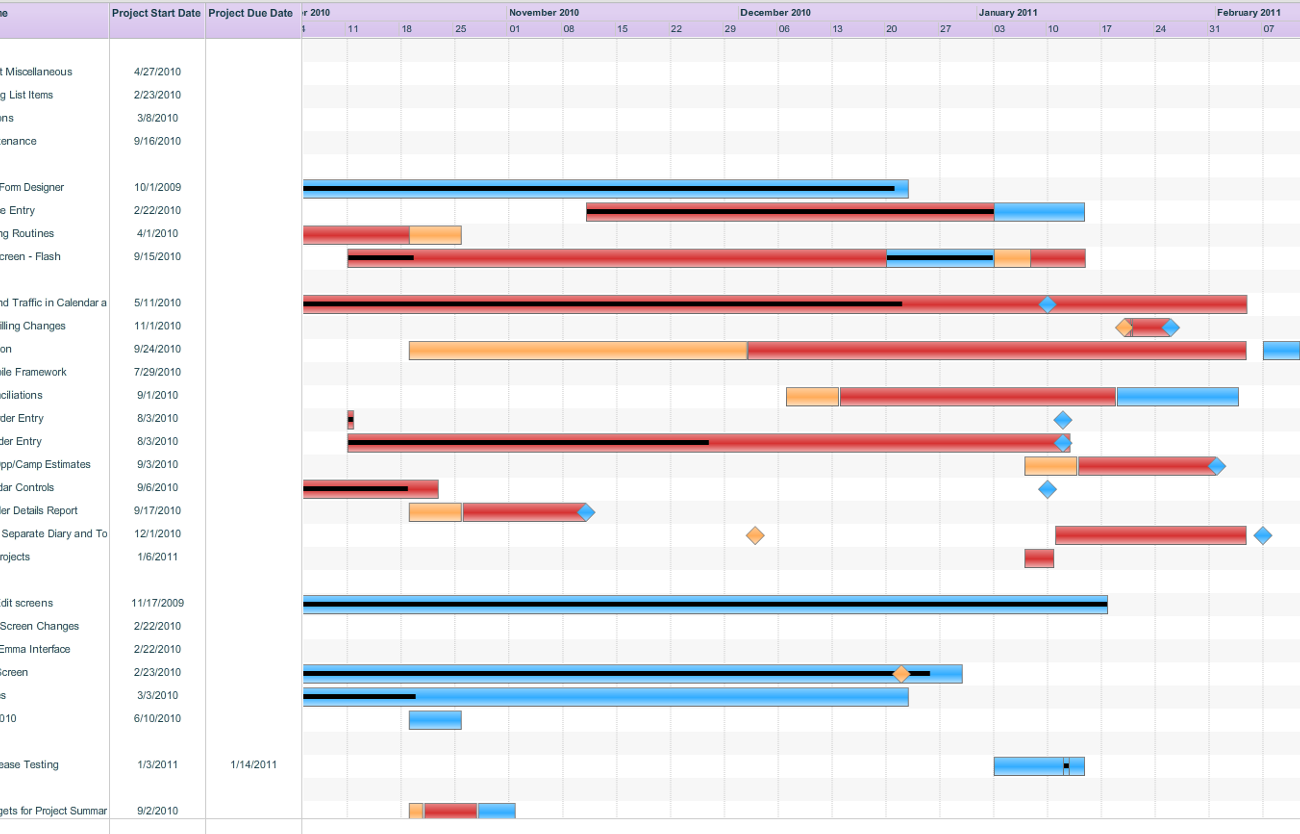Select the blue milestone diamond after the Order Entry bar
The image size is (1300, 834).
coord(1063,442)
